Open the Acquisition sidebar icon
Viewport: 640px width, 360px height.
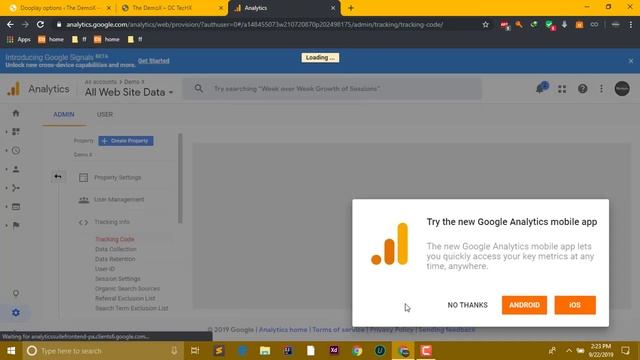coord(16,188)
